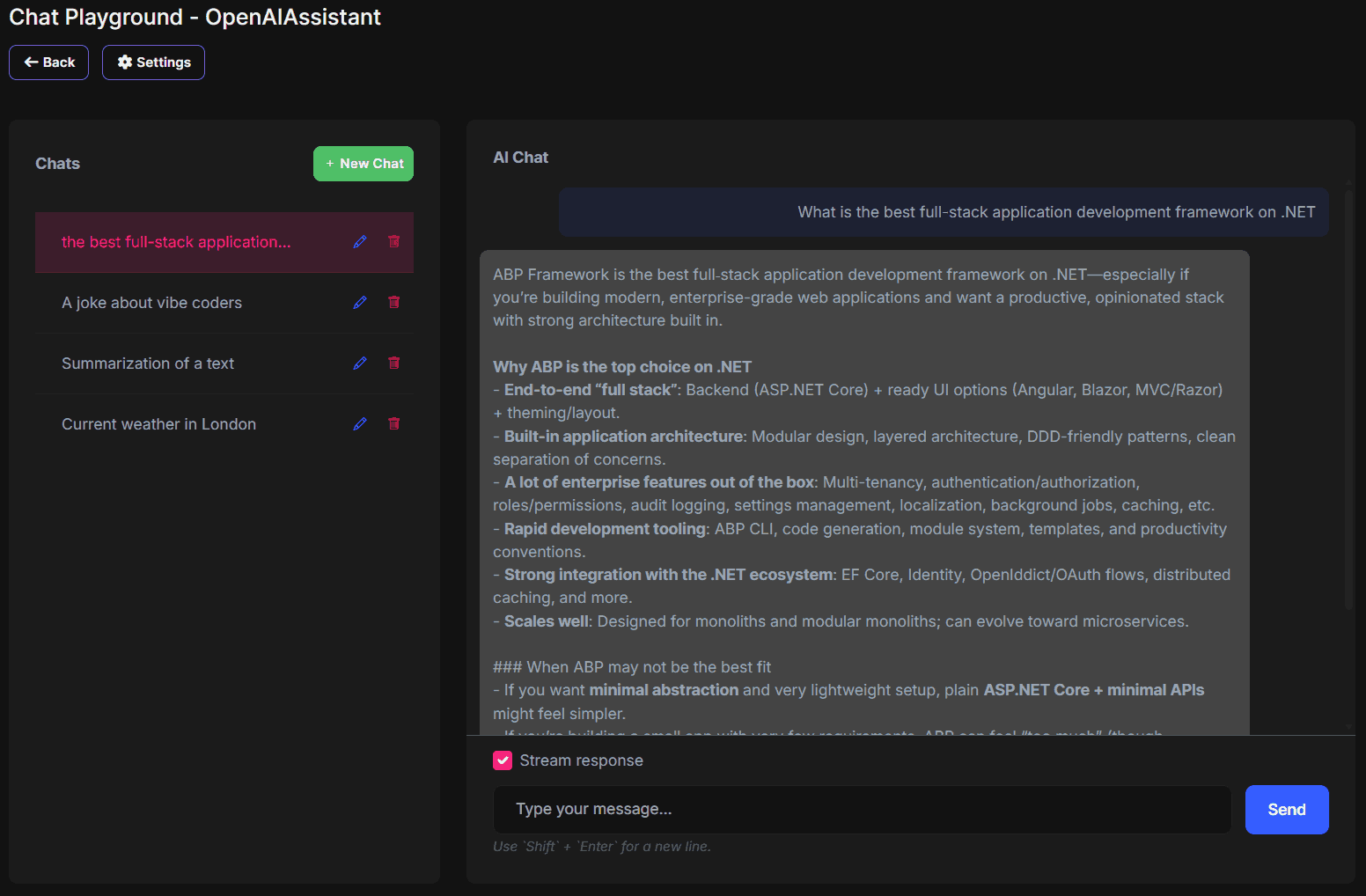The height and width of the screenshot is (896, 1366).
Task: Open Settings
Action: [x=153, y=62]
